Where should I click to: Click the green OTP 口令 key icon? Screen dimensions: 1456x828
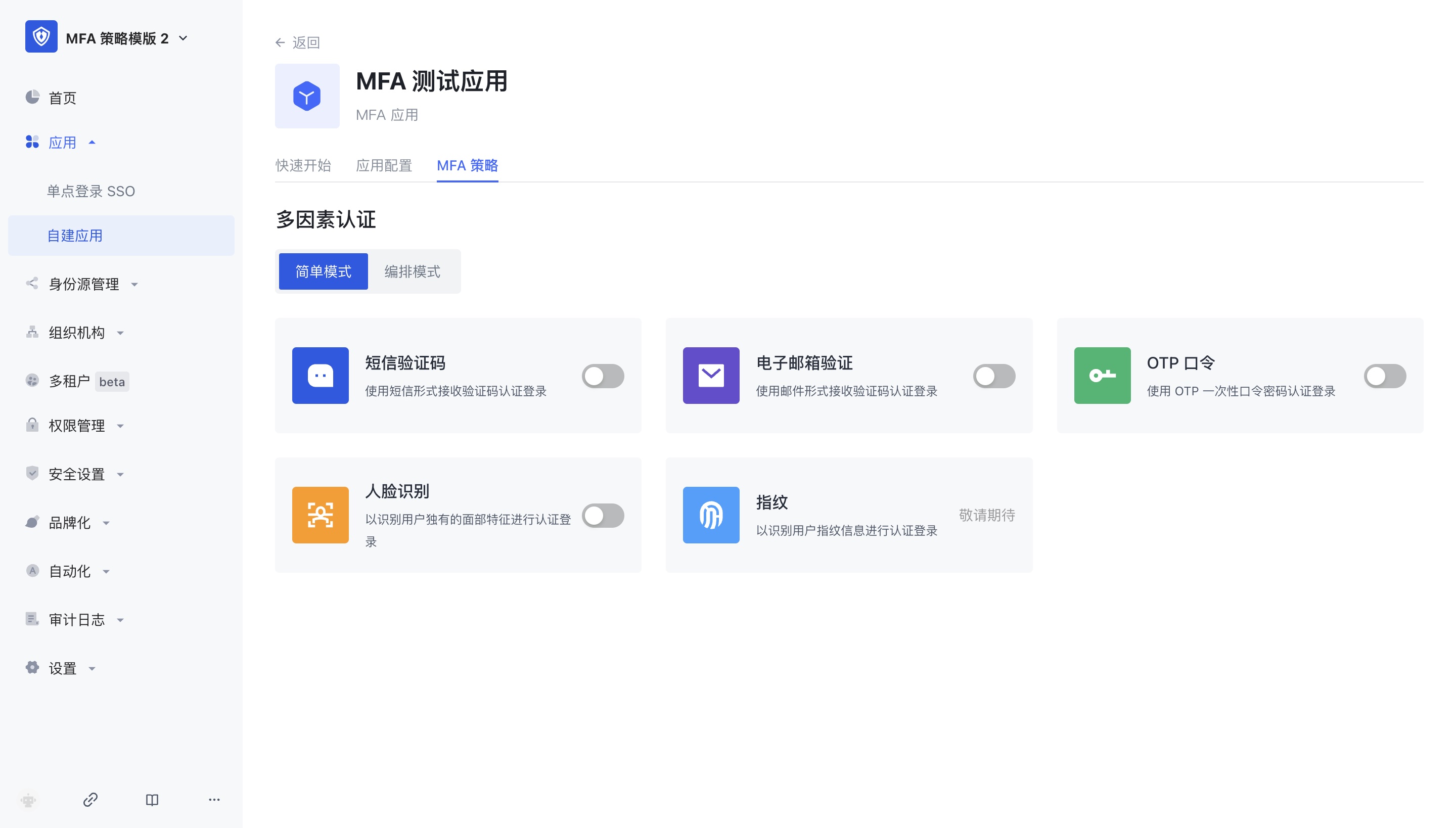click(1102, 375)
